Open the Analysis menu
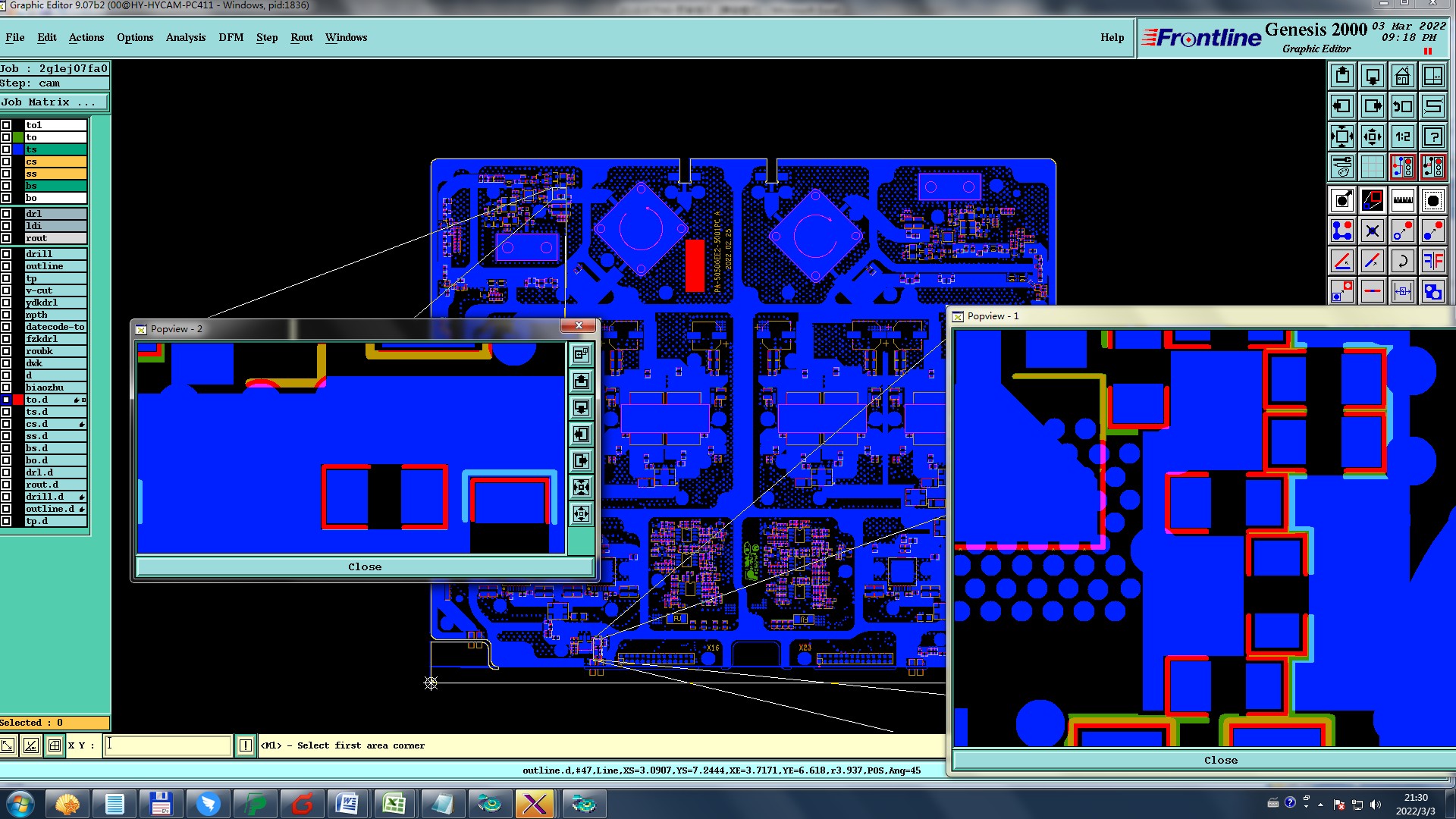The width and height of the screenshot is (1456, 819). coord(185,37)
